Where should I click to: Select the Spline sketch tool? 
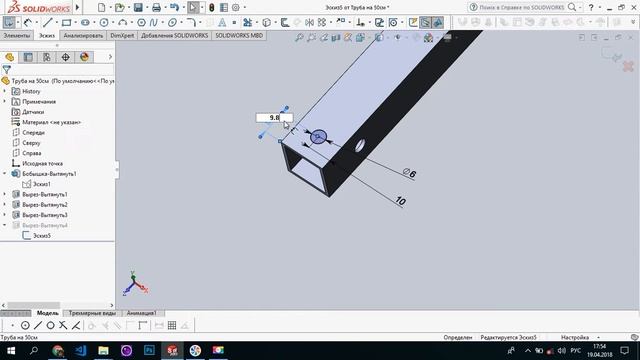point(153,22)
